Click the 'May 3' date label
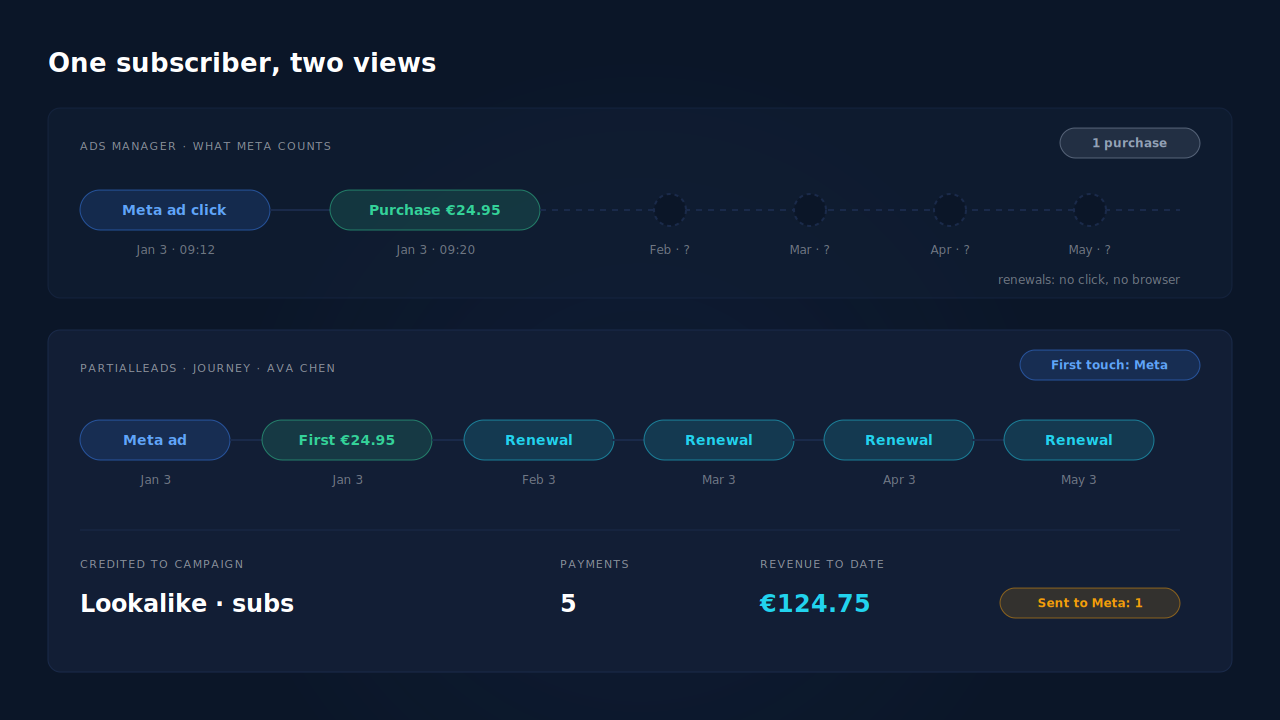 pyautogui.click(x=1079, y=480)
